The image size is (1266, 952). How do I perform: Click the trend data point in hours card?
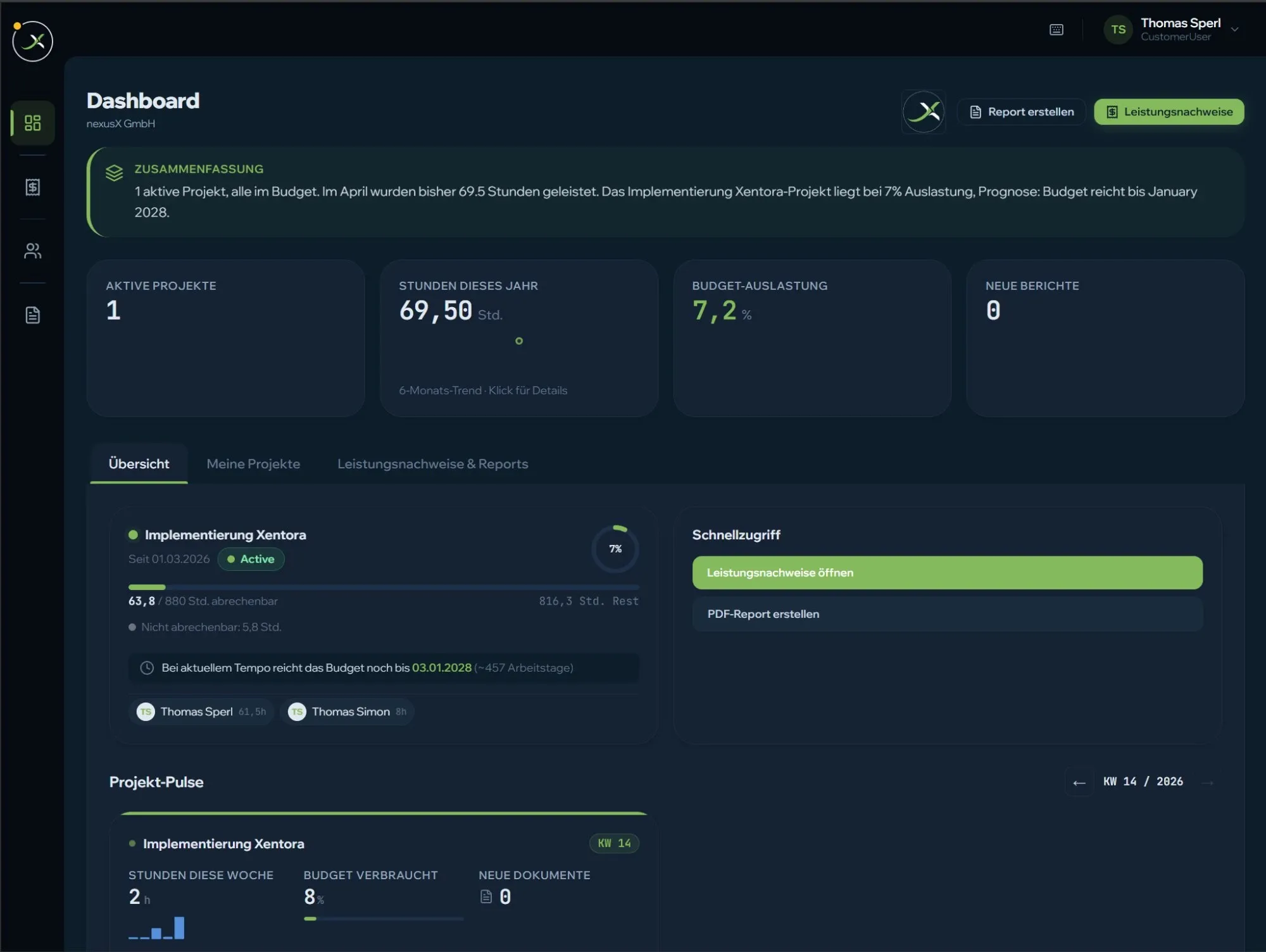tap(519, 341)
